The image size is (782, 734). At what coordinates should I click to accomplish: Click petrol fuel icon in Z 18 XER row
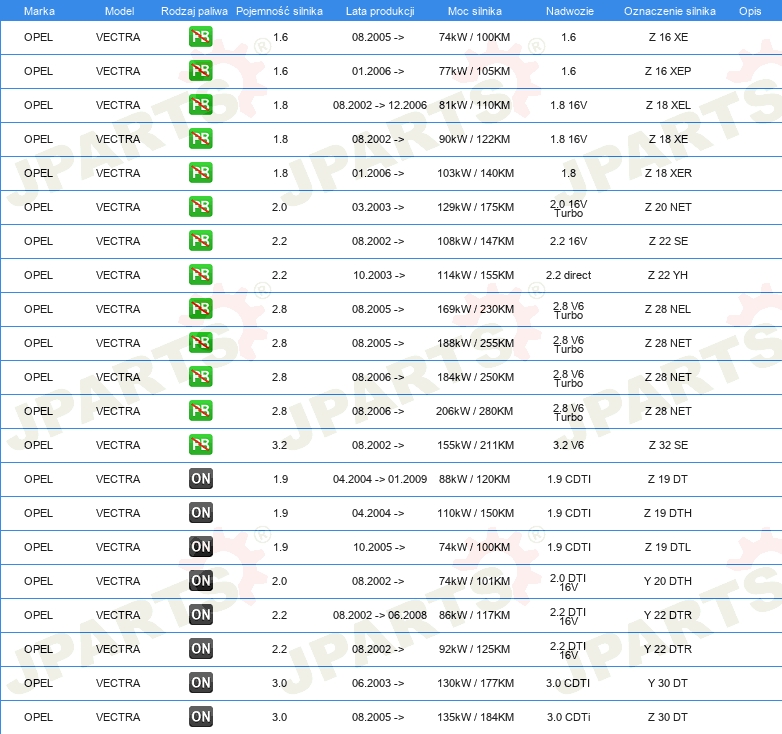coord(200,173)
